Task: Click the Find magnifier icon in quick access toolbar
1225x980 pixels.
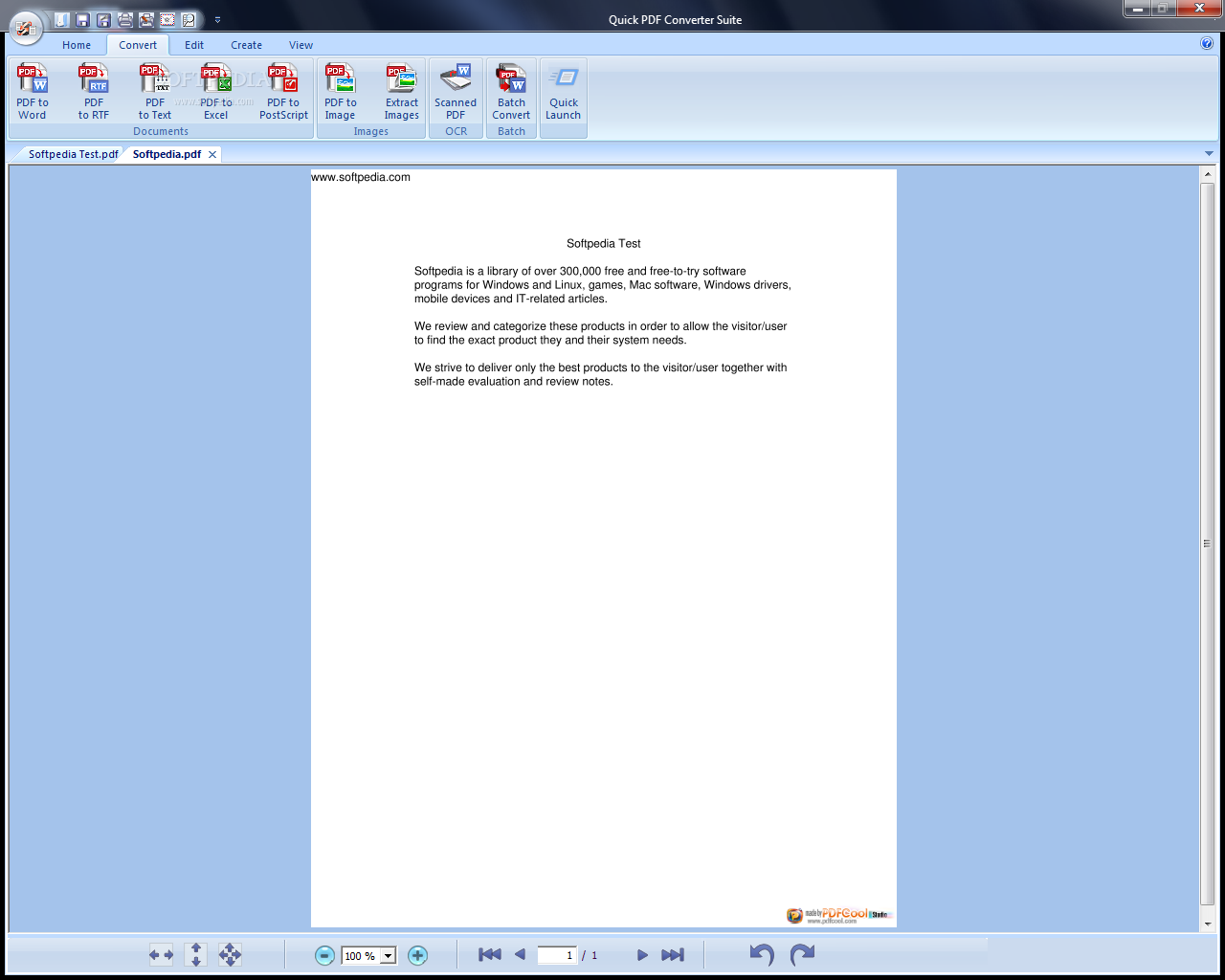Action: click(x=189, y=19)
